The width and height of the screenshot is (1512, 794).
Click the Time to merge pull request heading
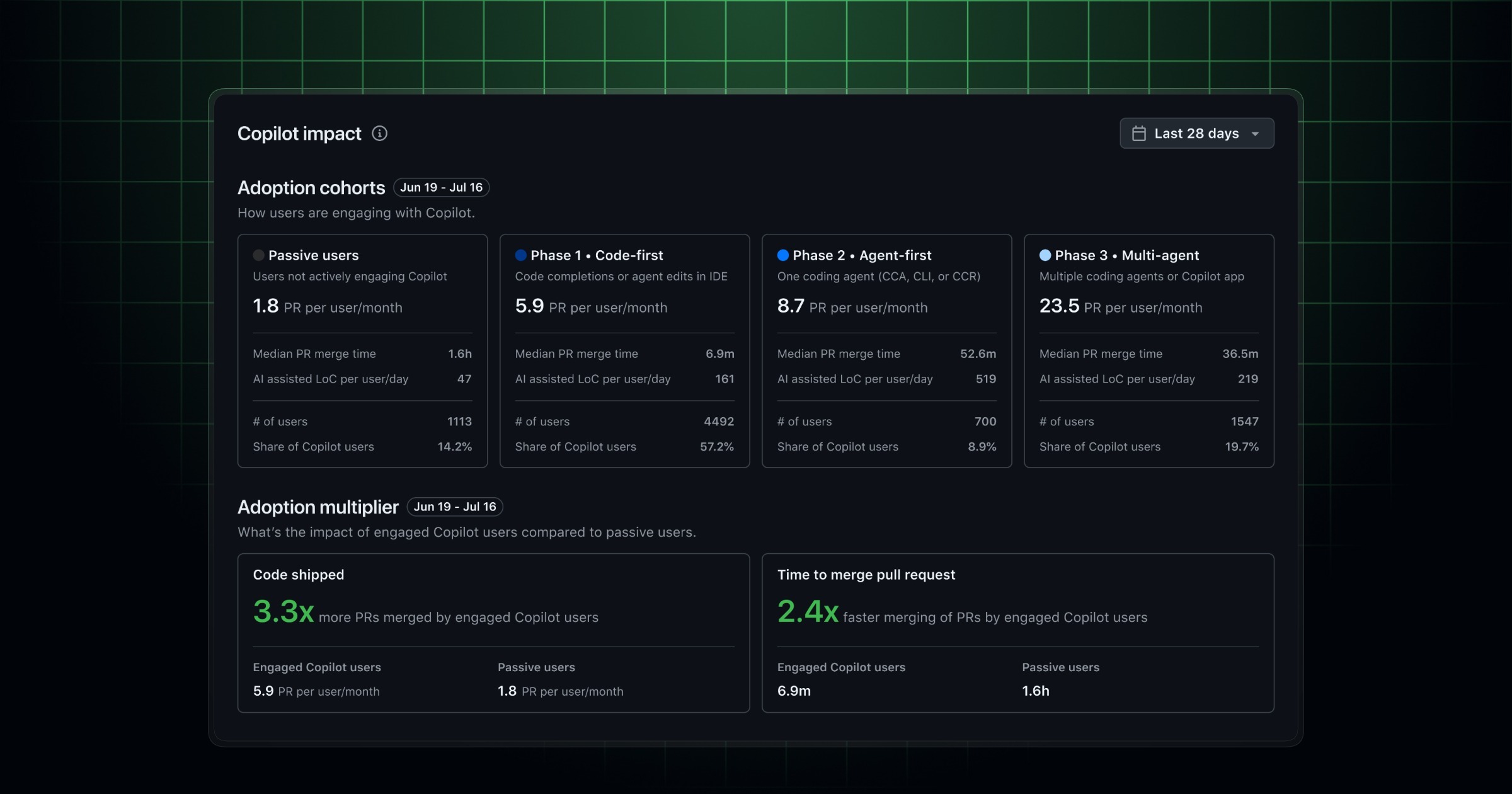point(866,575)
